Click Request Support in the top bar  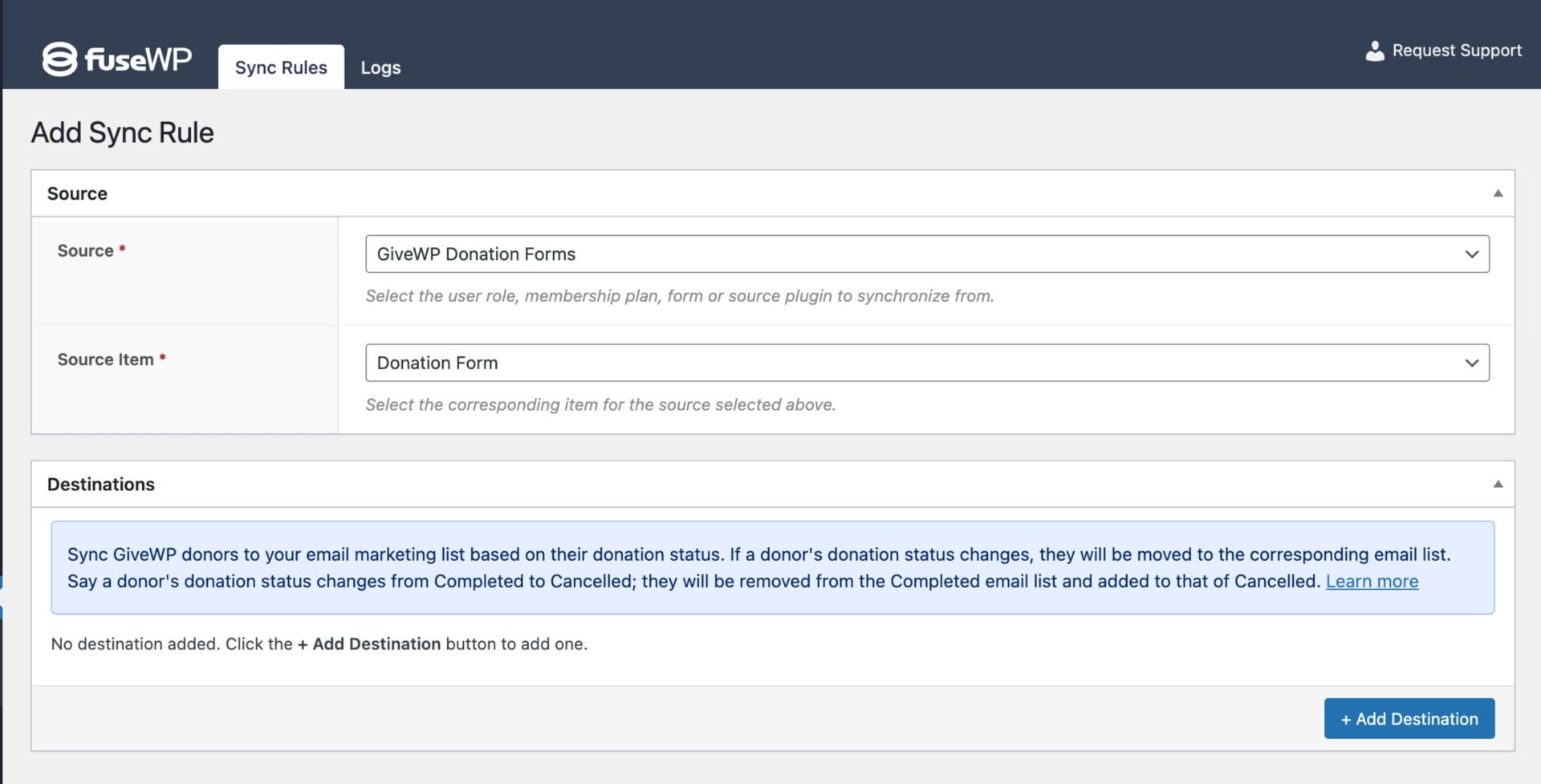1455,50
